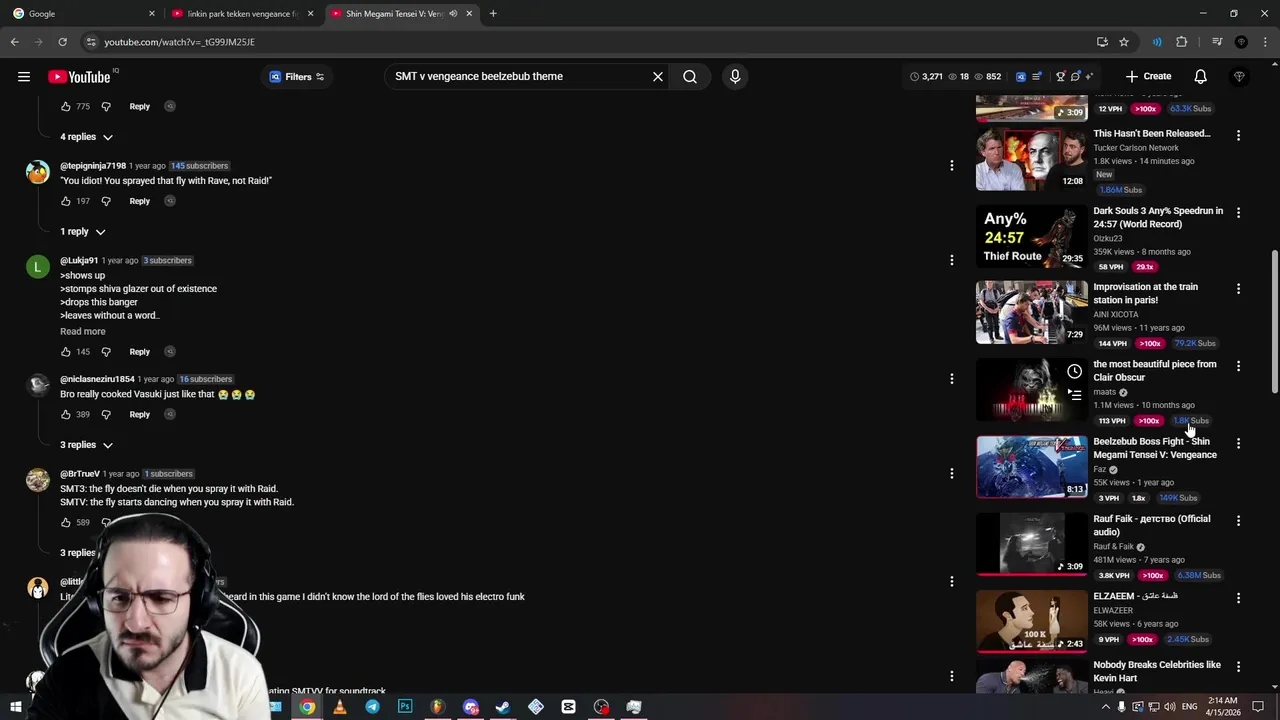Expand the 4 replies thread
The height and width of the screenshot is (720, 1280).
click(x=86, y=137)
